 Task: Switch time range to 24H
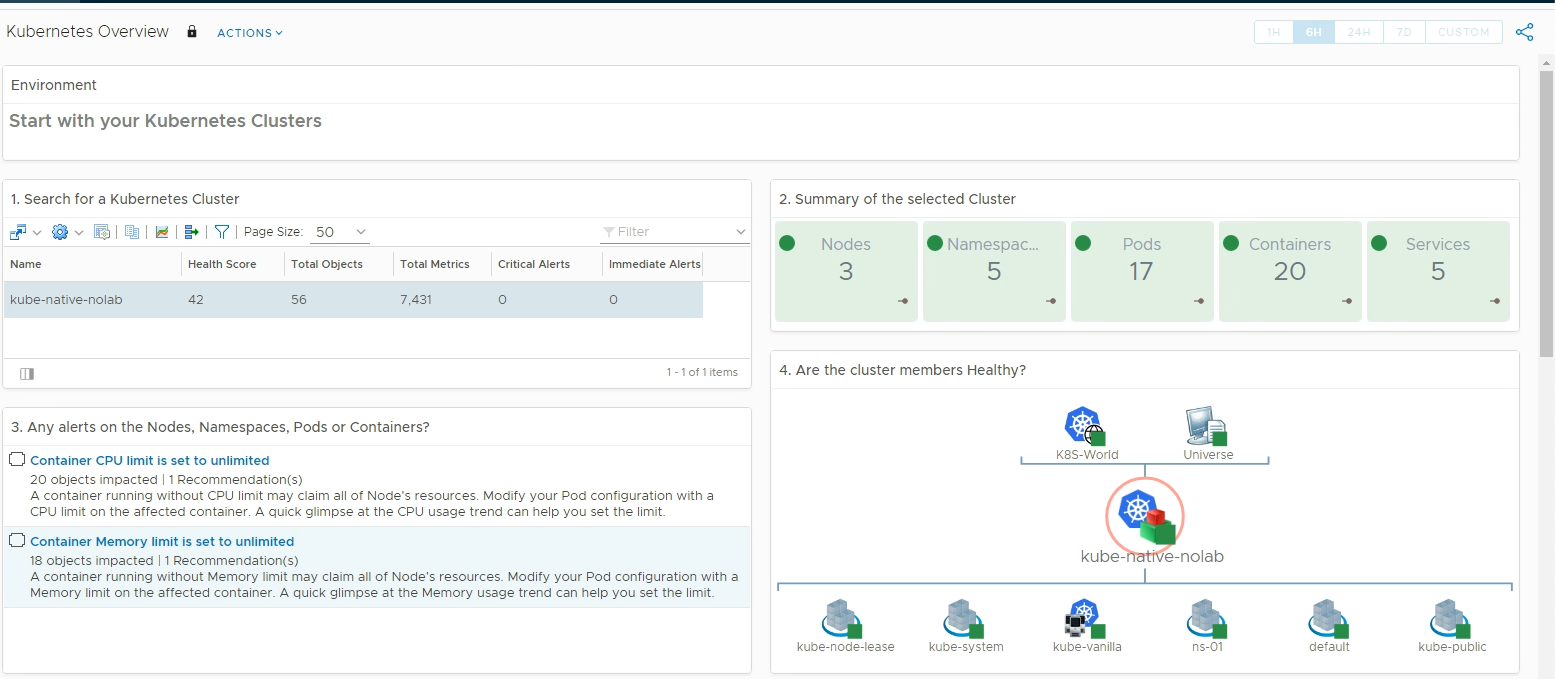tap(1358, 32)
